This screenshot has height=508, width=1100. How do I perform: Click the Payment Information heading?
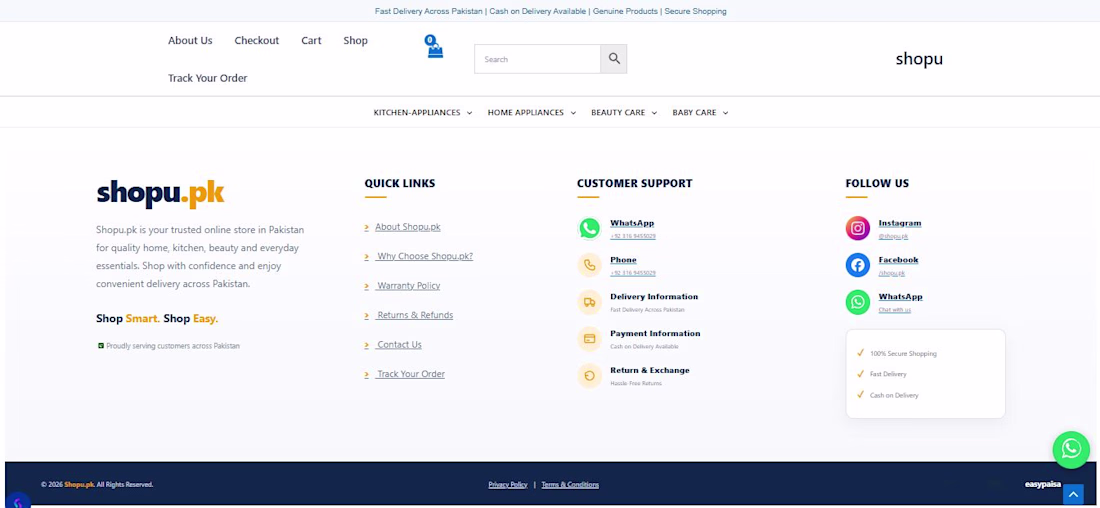[x=655, y=333]
